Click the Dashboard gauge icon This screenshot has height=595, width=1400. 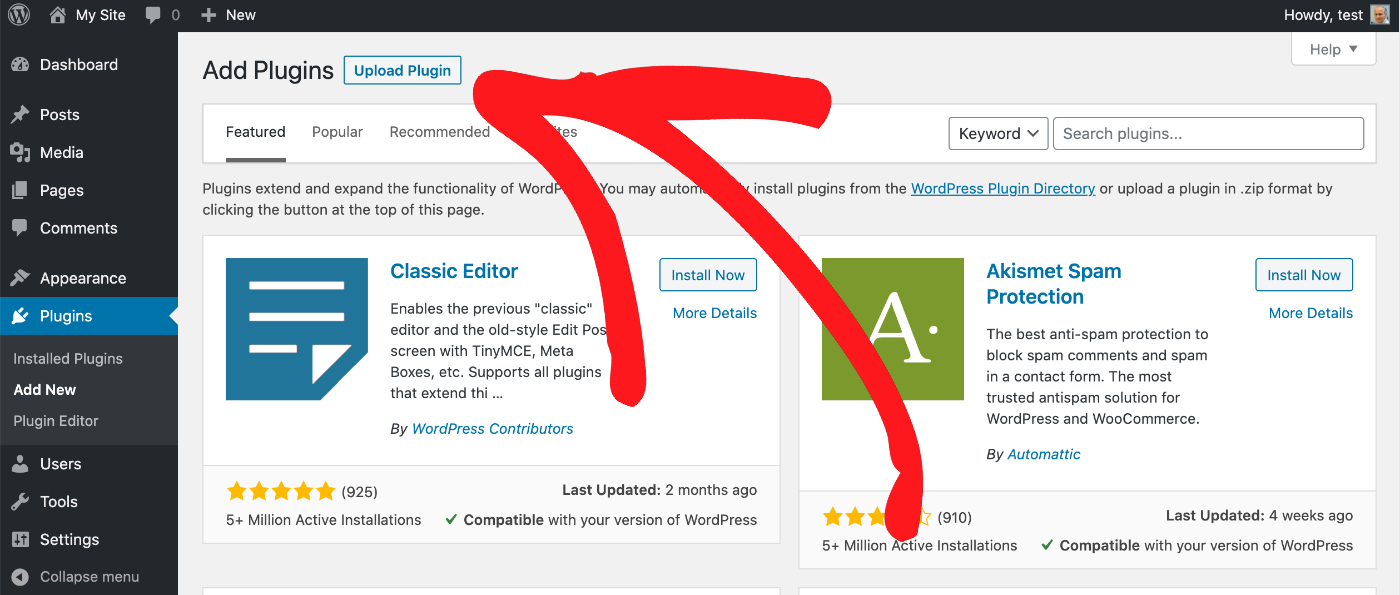coord(20,65)
